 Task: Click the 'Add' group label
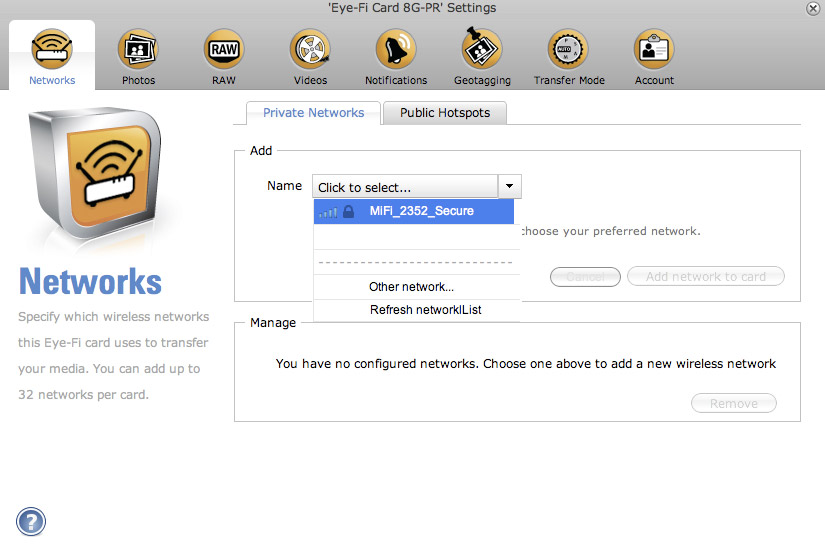[261, 150]
